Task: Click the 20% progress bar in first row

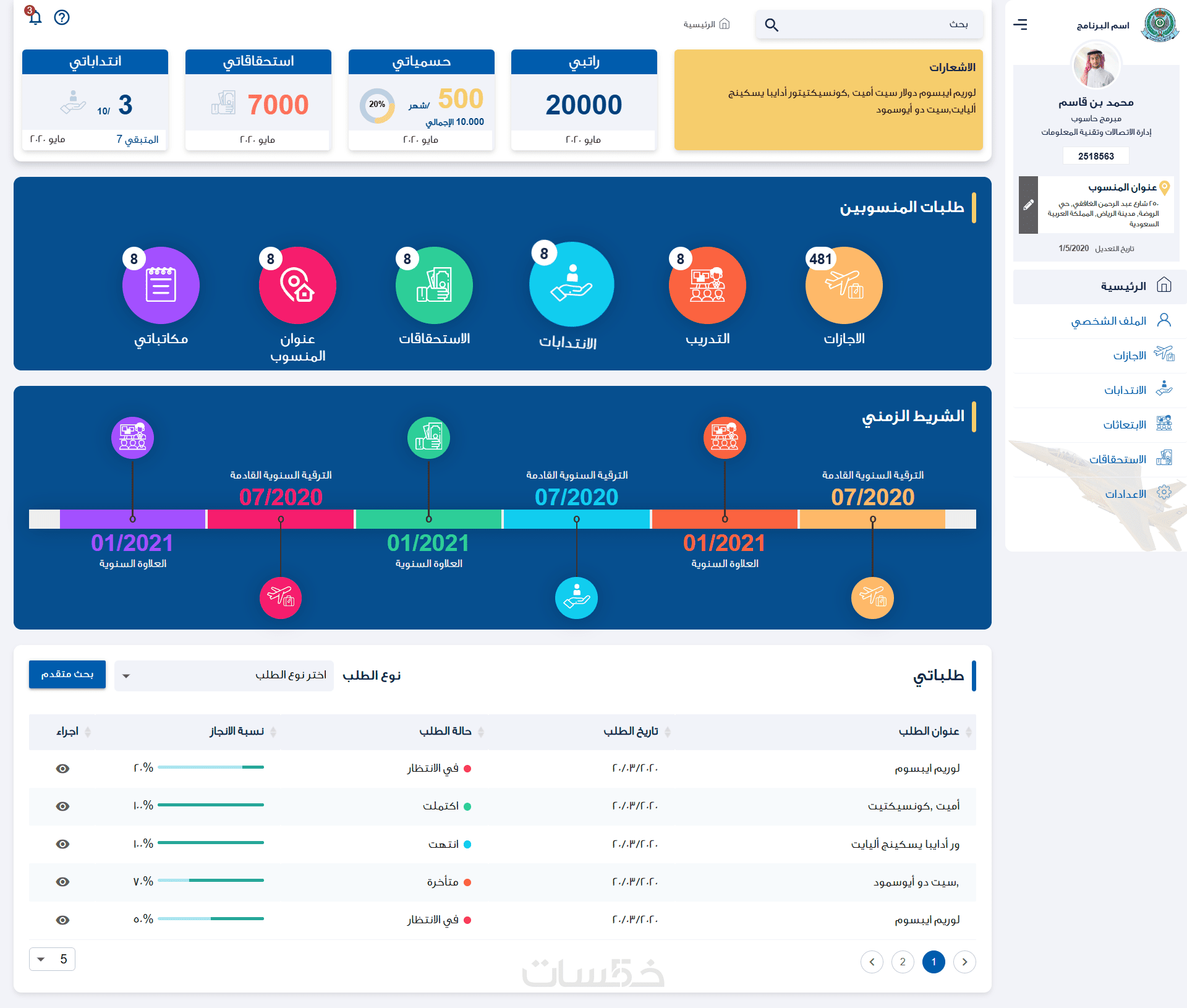Action: pos(211,767)
